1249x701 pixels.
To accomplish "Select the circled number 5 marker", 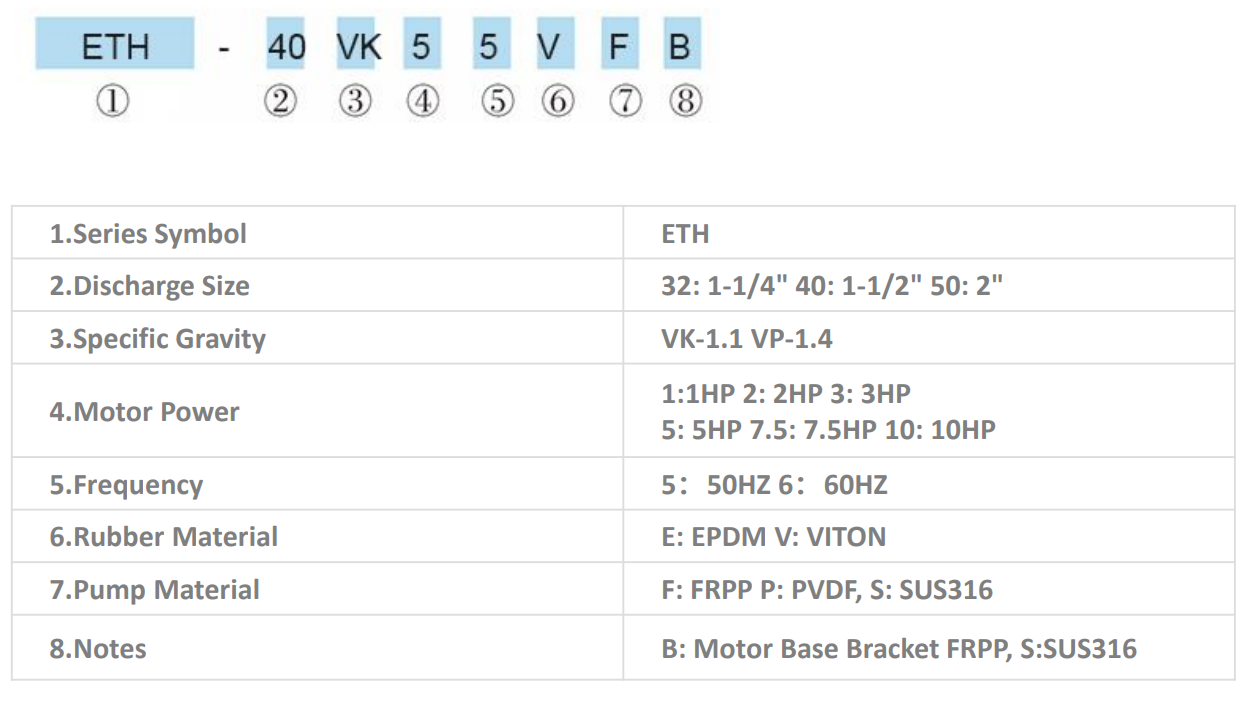I will (497, 102).
